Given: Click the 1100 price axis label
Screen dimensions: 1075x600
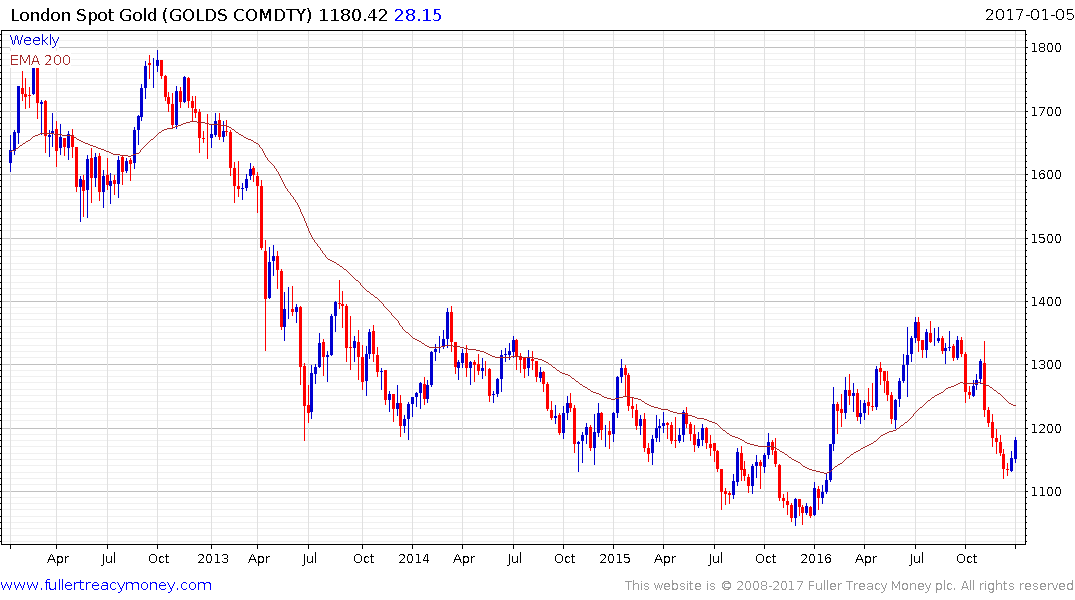Looking at the screenshot, I should click(x=1046, y=492).
